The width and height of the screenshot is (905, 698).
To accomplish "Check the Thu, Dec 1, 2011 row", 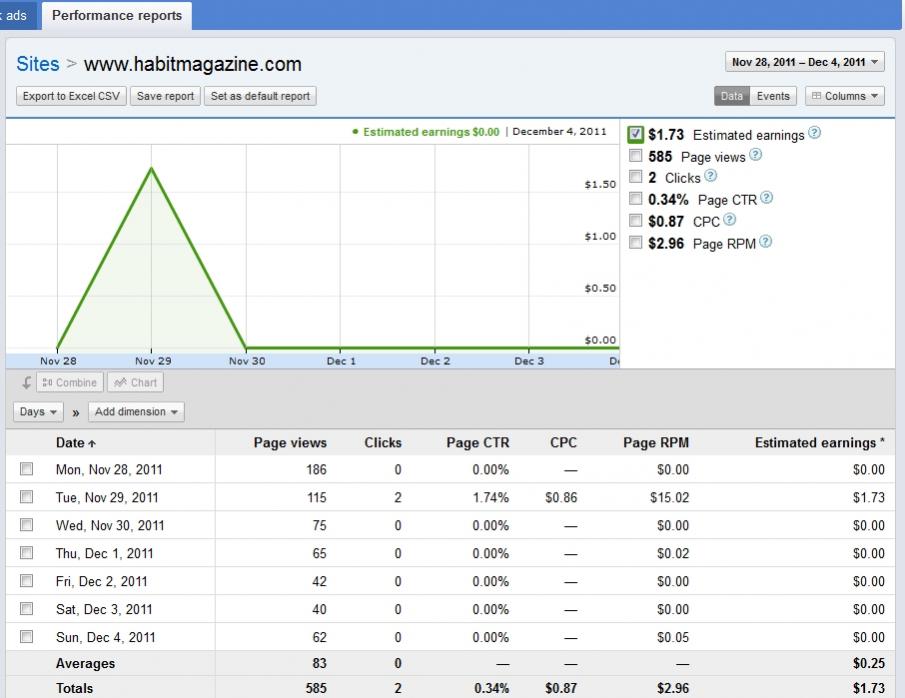I will [x=27, y=553].
